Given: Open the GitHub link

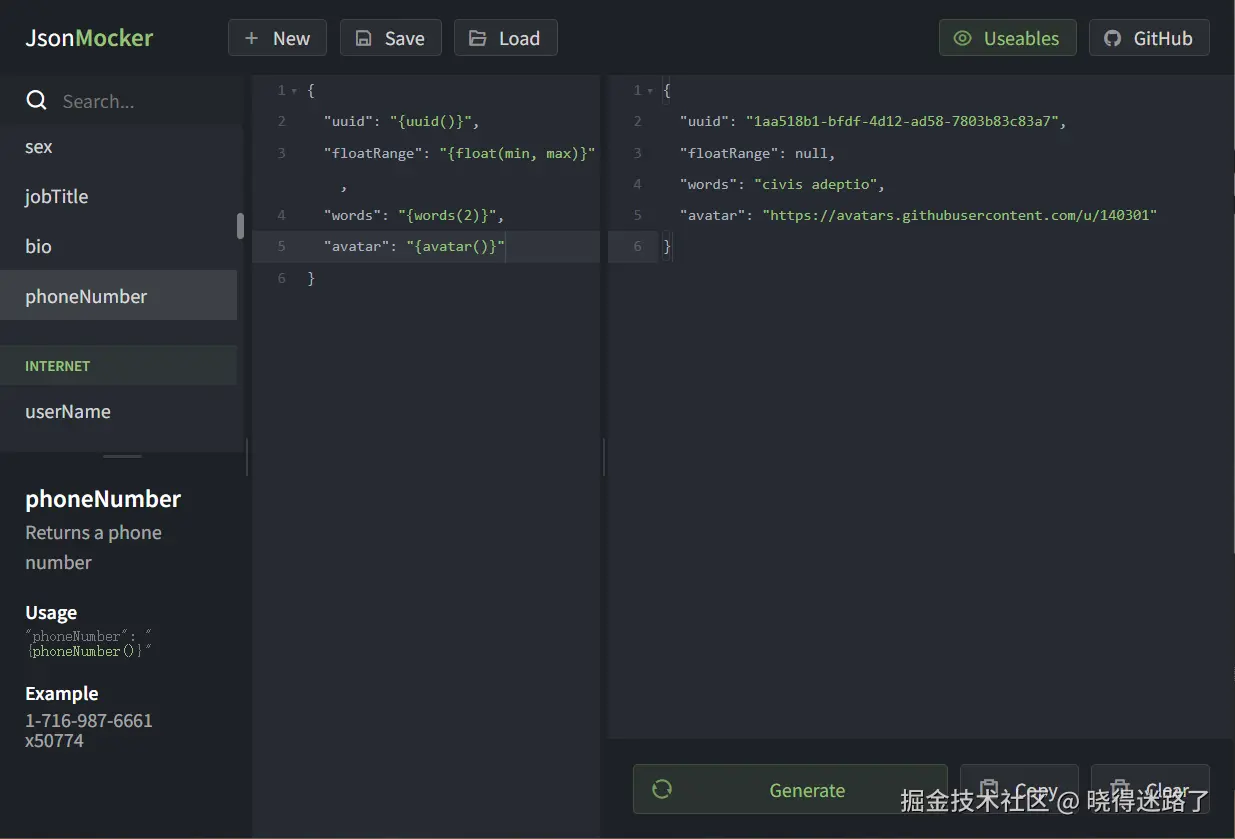Looking at the screenshot, I should 1149,38.
